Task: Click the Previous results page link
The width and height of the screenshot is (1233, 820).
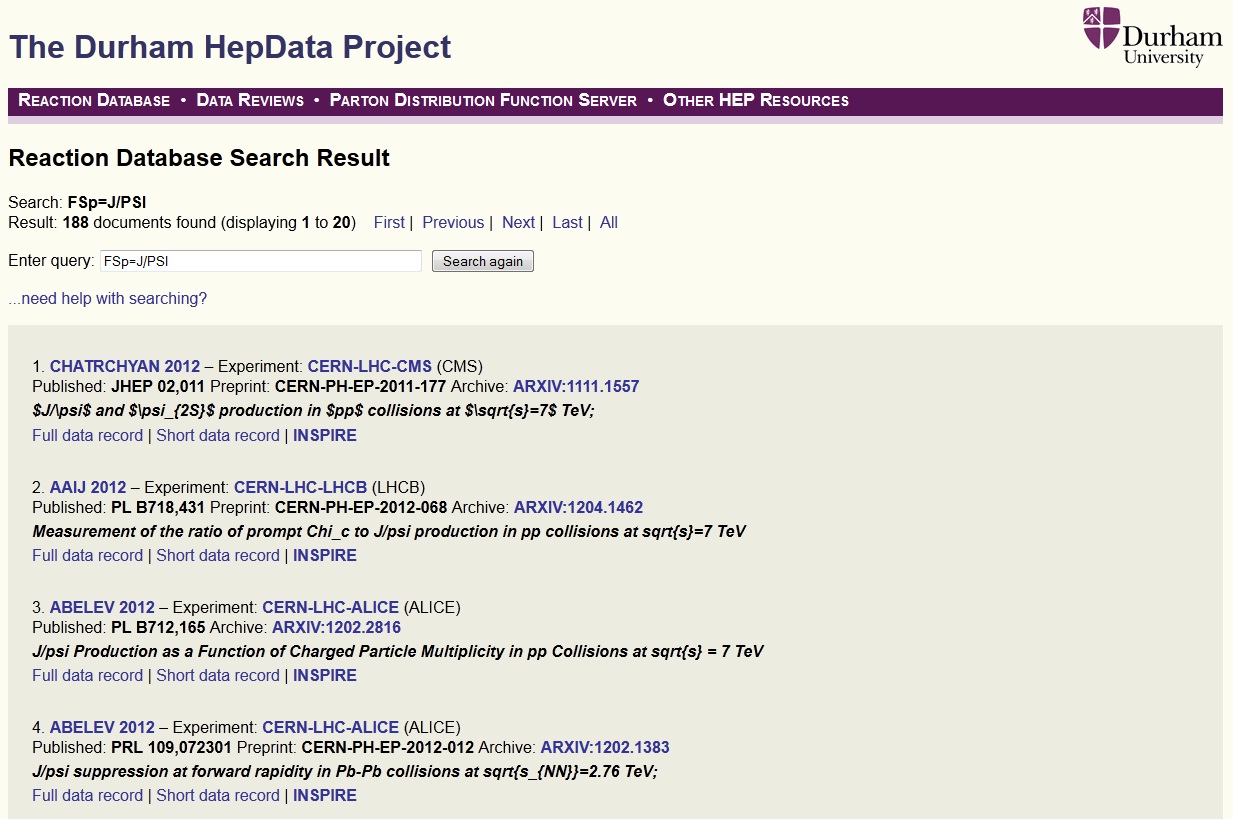Action: click(x=452, y=223)
